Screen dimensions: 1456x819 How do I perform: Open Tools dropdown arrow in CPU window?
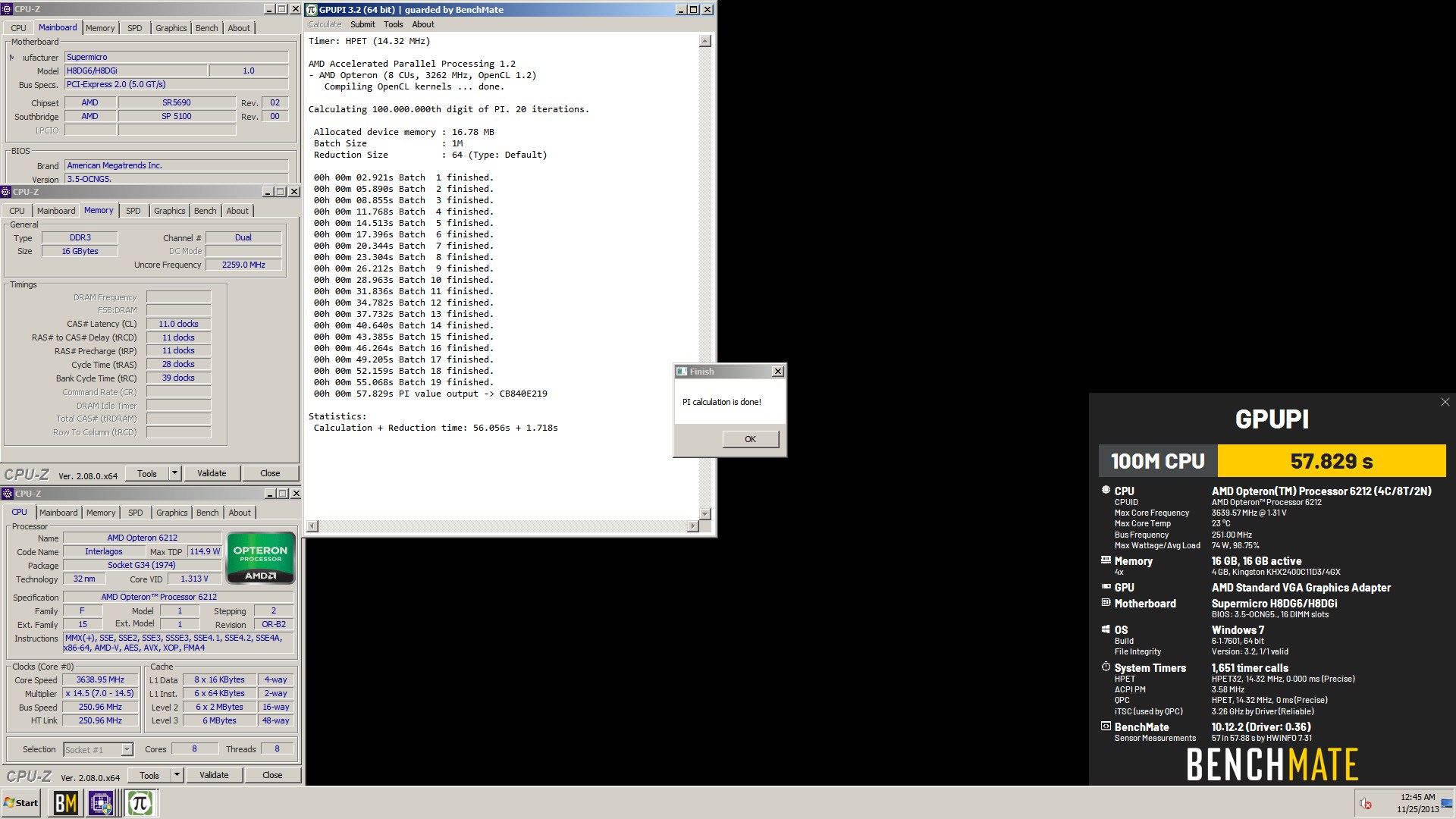click(177, 775)
